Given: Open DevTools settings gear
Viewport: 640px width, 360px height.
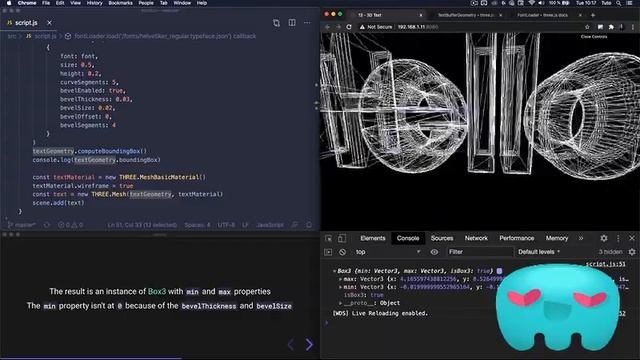Looking at the screenshot, I should pos(604,238).
